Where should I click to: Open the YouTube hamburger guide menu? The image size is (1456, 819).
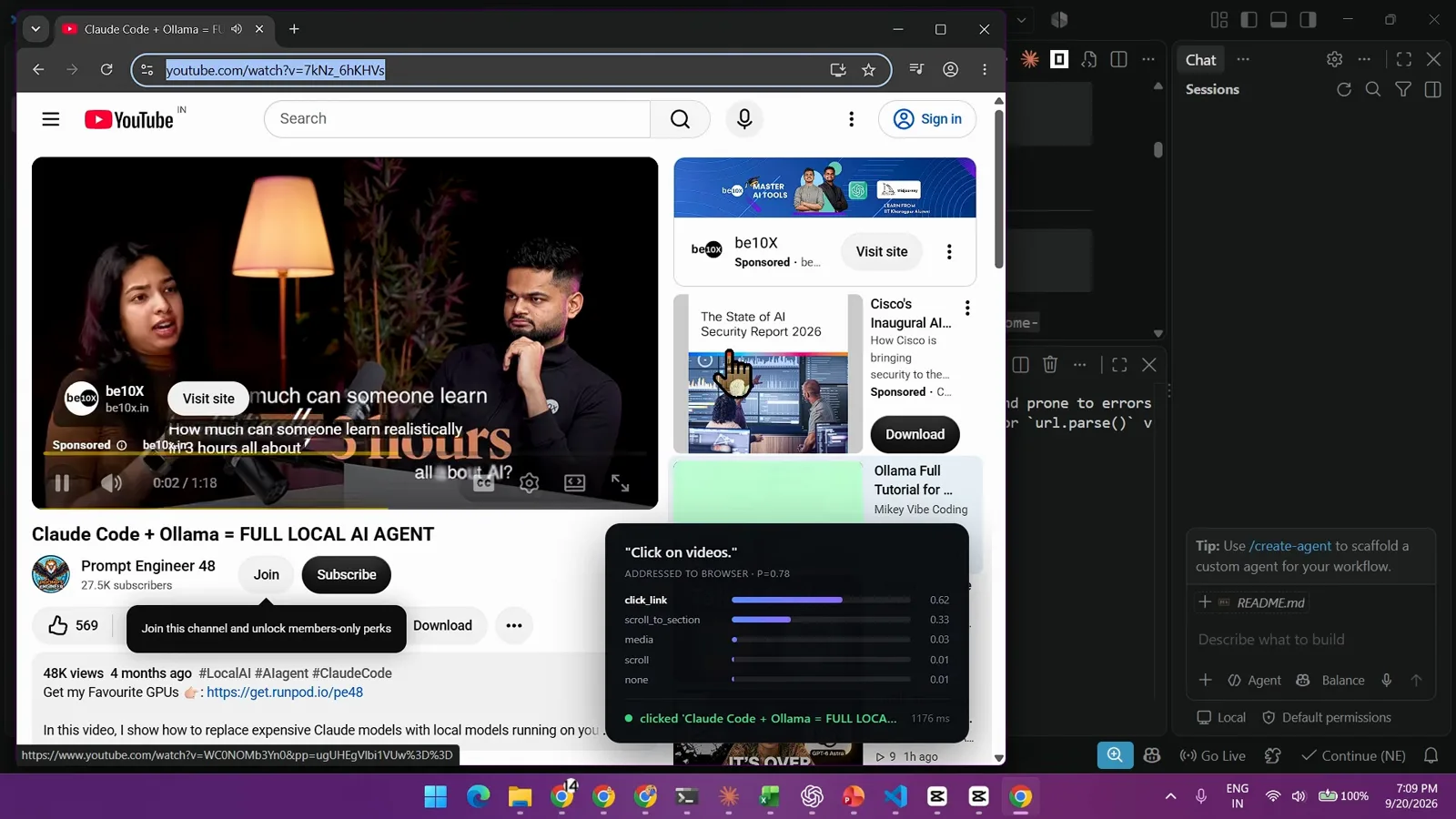pos(51,119)
